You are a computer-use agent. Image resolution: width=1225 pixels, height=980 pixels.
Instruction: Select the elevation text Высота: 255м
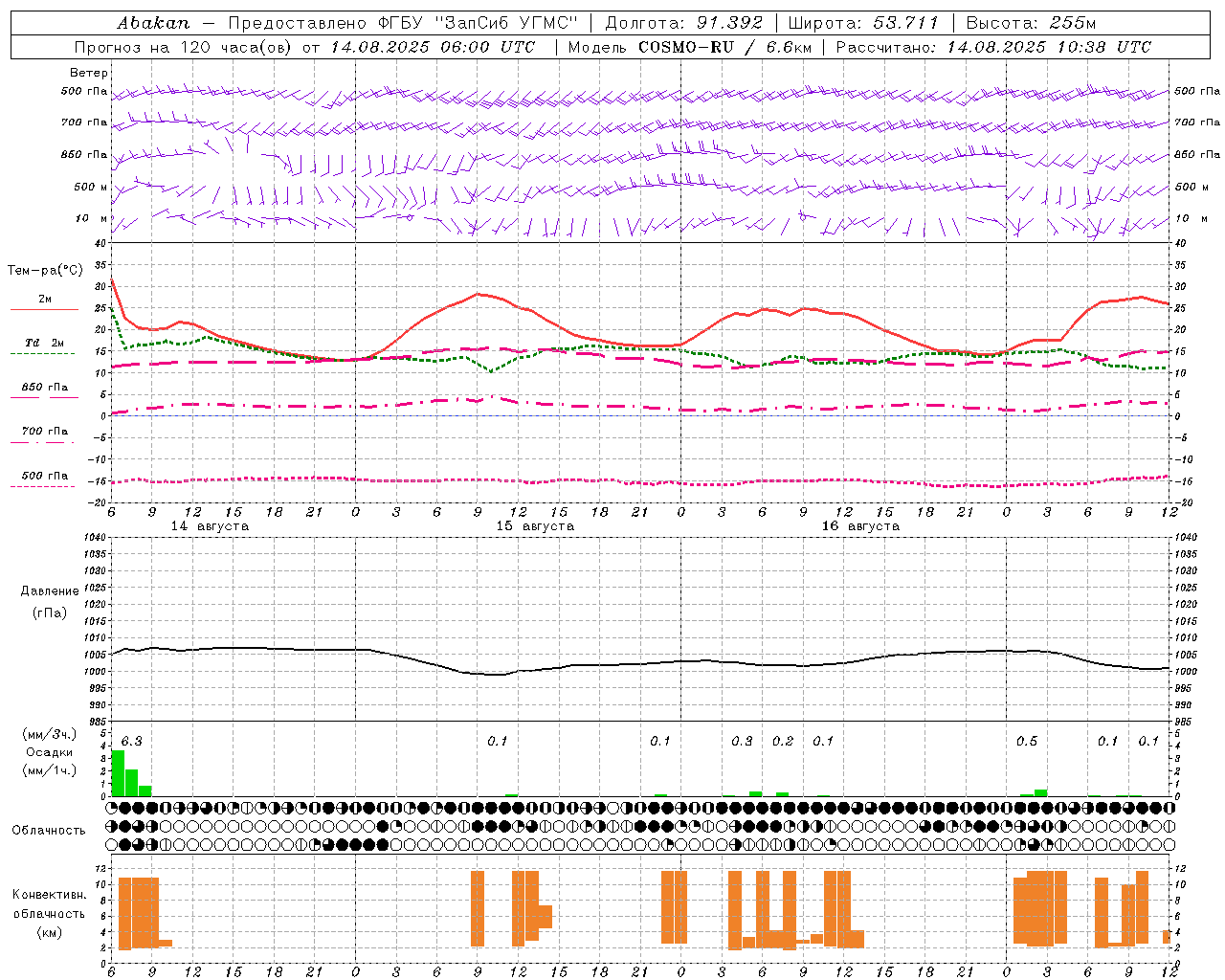(1031, 23)
